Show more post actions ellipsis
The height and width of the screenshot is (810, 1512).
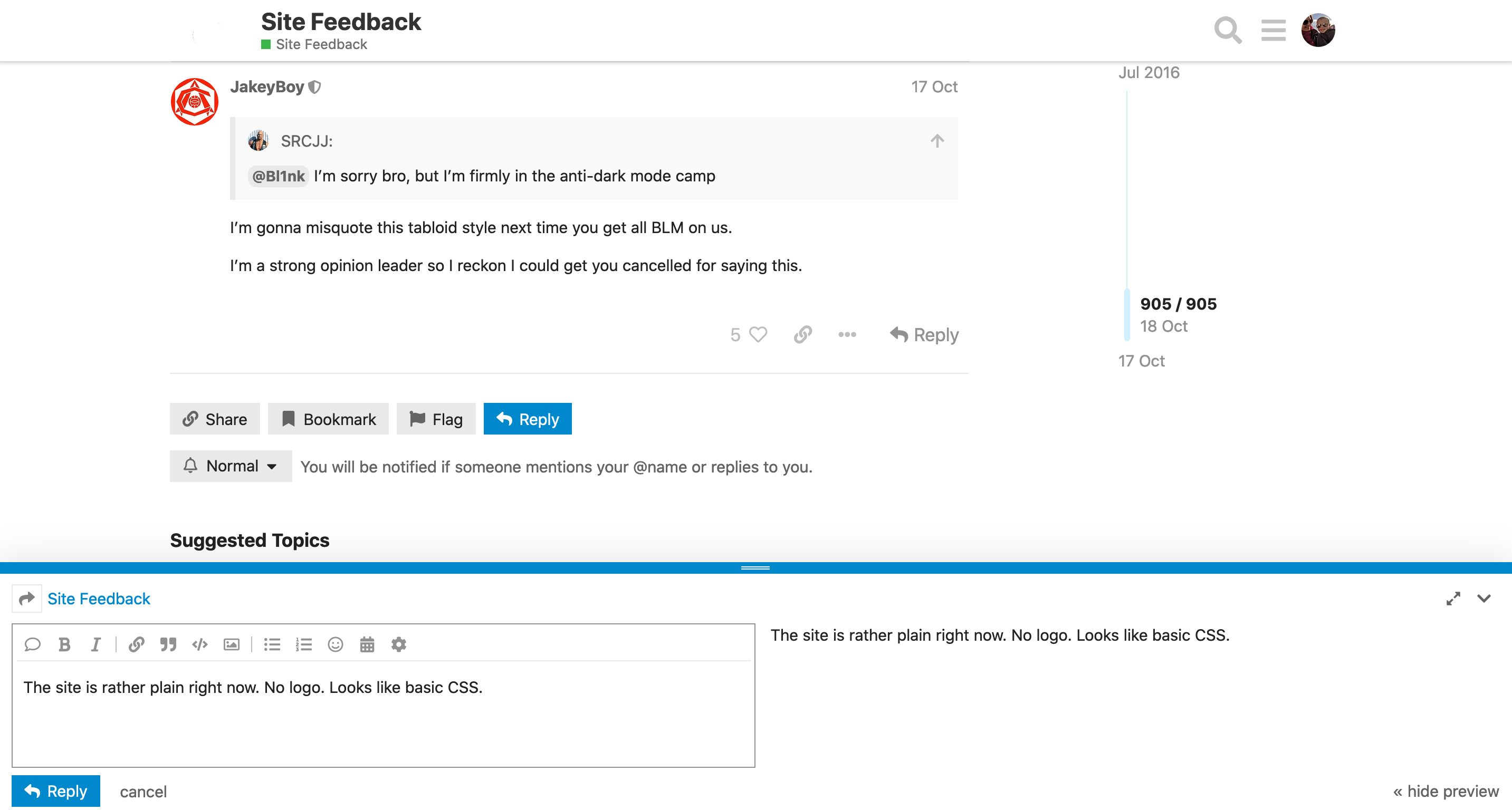point(846,335)
